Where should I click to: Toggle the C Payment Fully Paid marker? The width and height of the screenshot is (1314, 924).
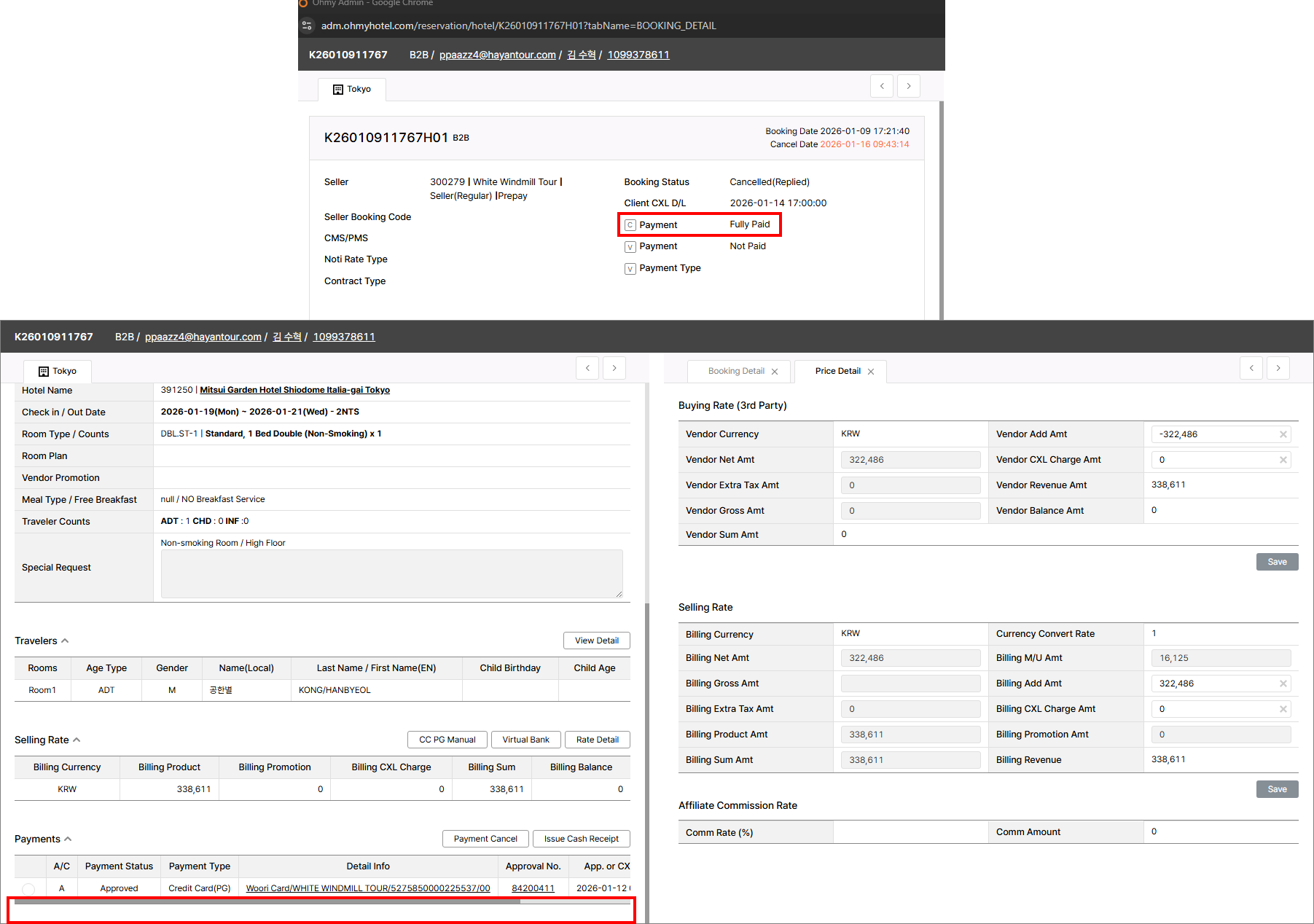pyautogui.click(x=630, y=225)
